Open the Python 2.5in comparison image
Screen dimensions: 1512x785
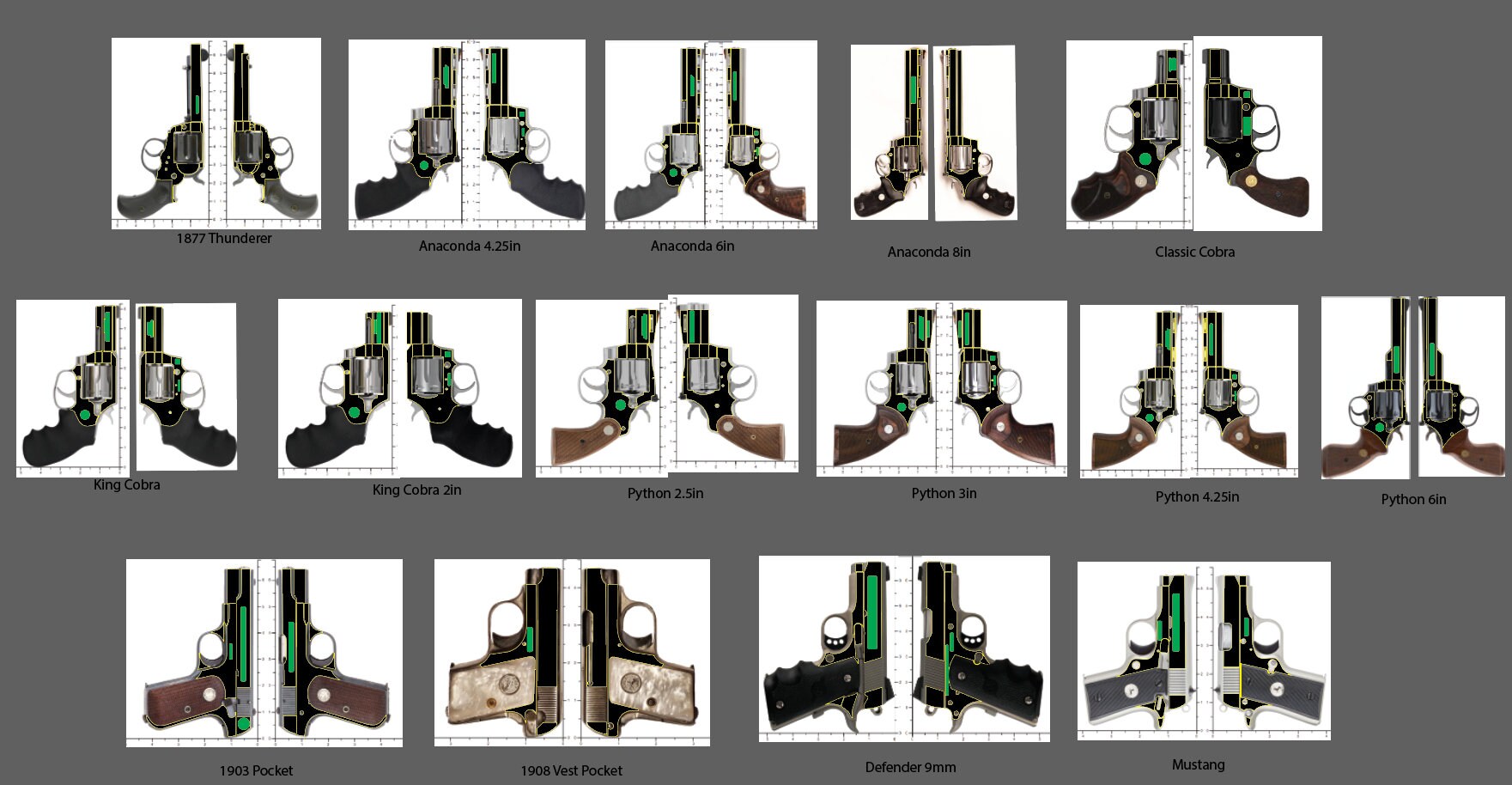click(x=665, y=386)
